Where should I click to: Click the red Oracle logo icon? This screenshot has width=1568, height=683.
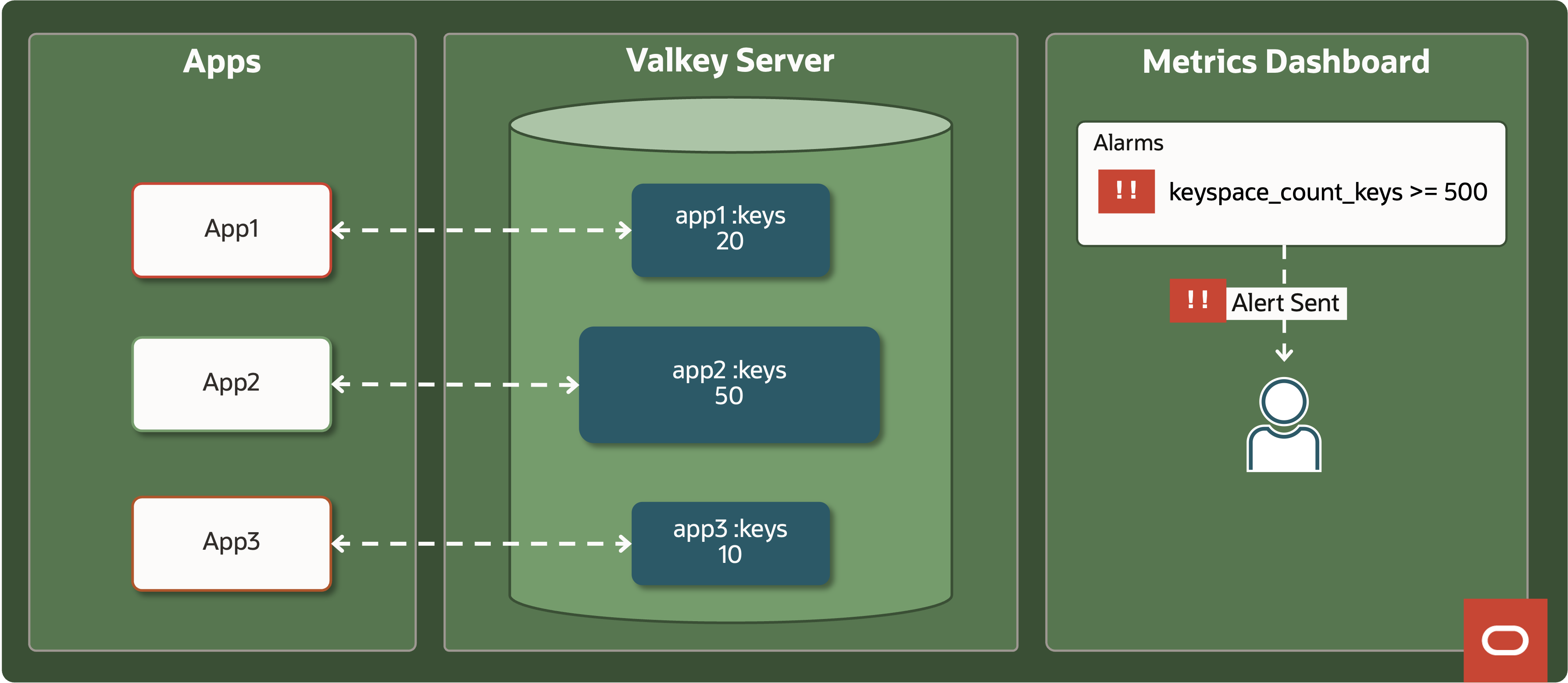[1505, 640]
